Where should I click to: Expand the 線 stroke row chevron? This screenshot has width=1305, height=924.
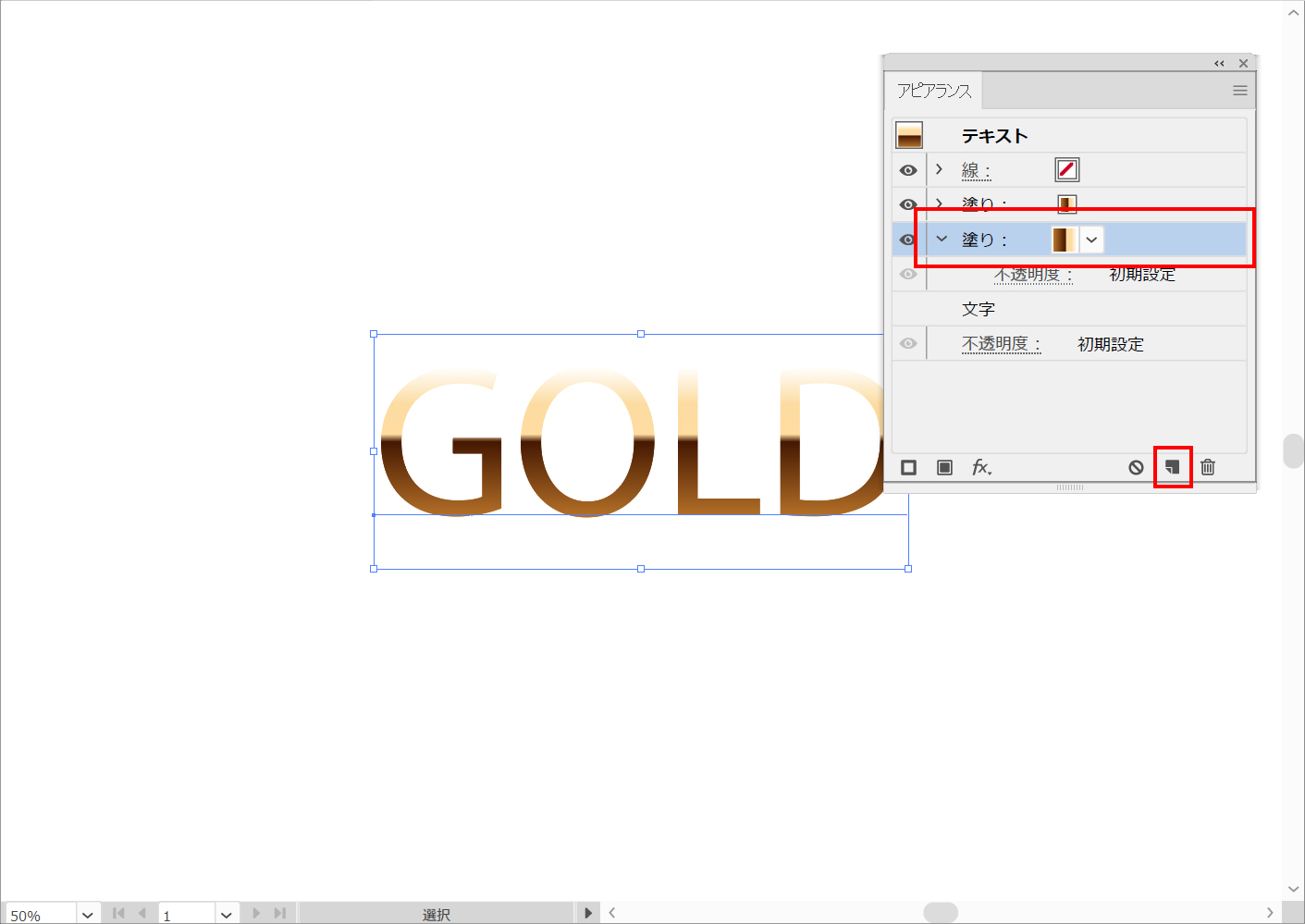click(940, 169)
